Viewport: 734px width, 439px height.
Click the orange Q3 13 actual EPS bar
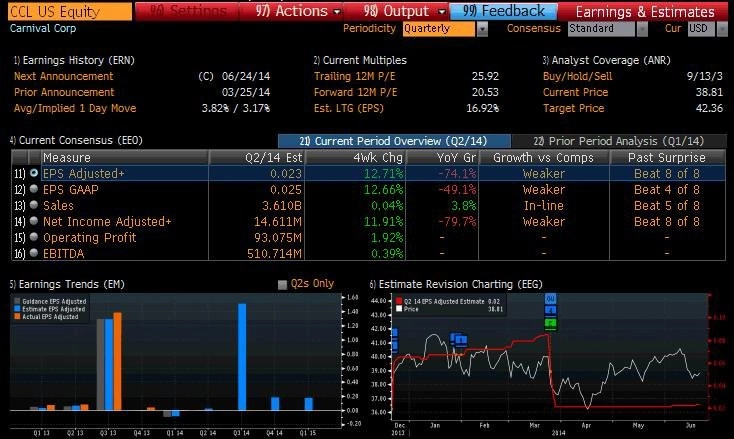tap(117, 361)
